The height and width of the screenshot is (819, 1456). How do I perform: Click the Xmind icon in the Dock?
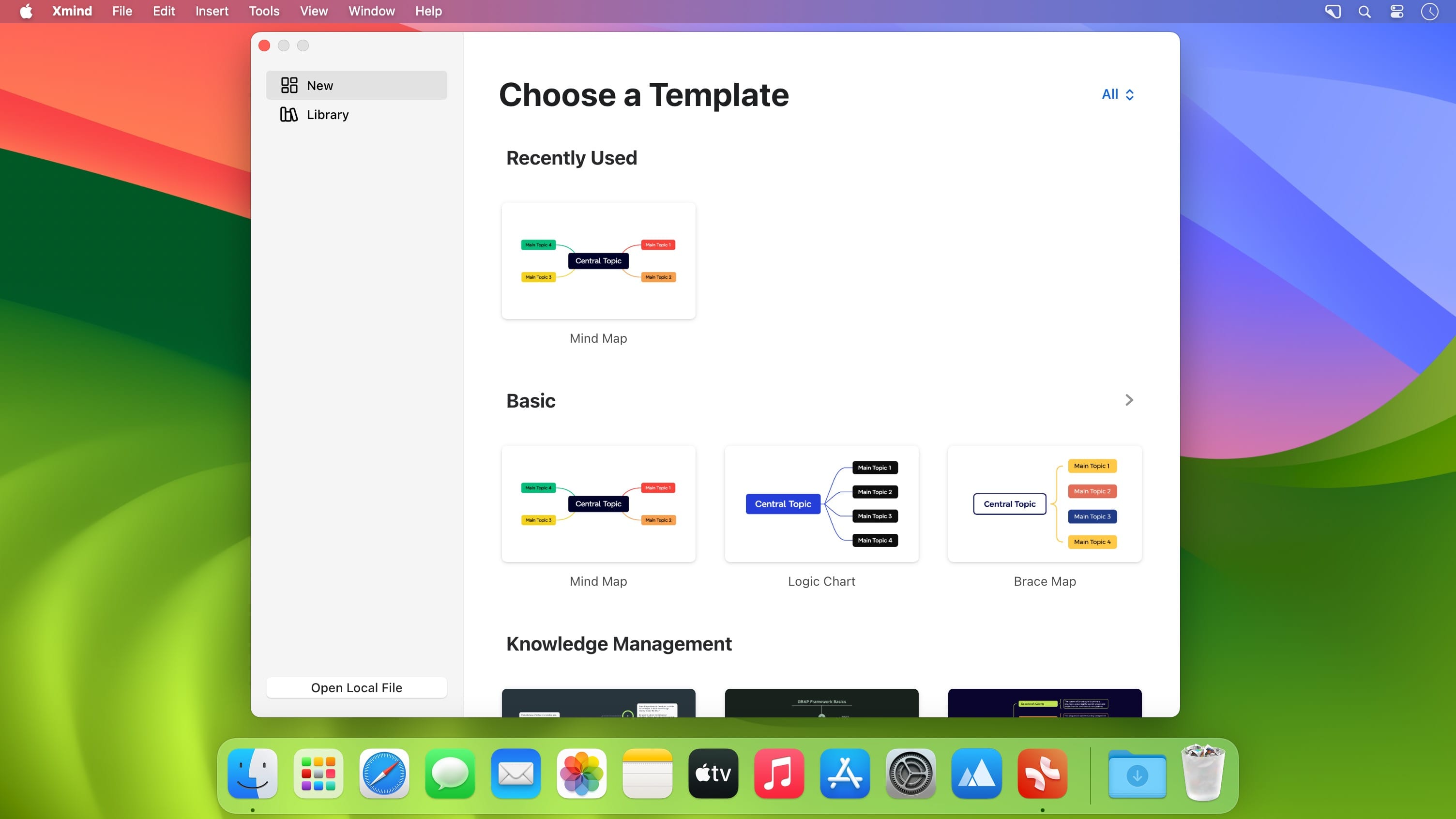tap(1042, 773)
